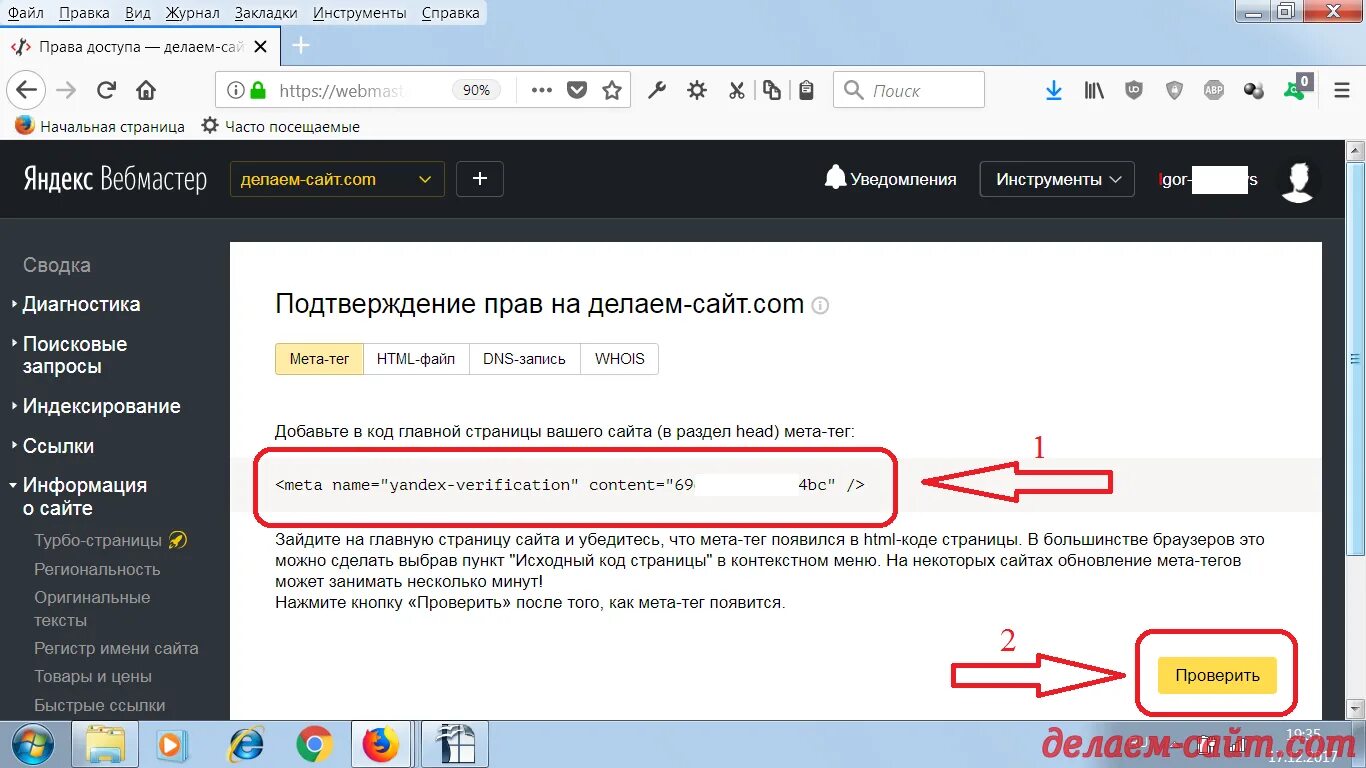The image size is (1366, 768).
Task: Close the Права доступа browser tab
Action: pos(261,46)
